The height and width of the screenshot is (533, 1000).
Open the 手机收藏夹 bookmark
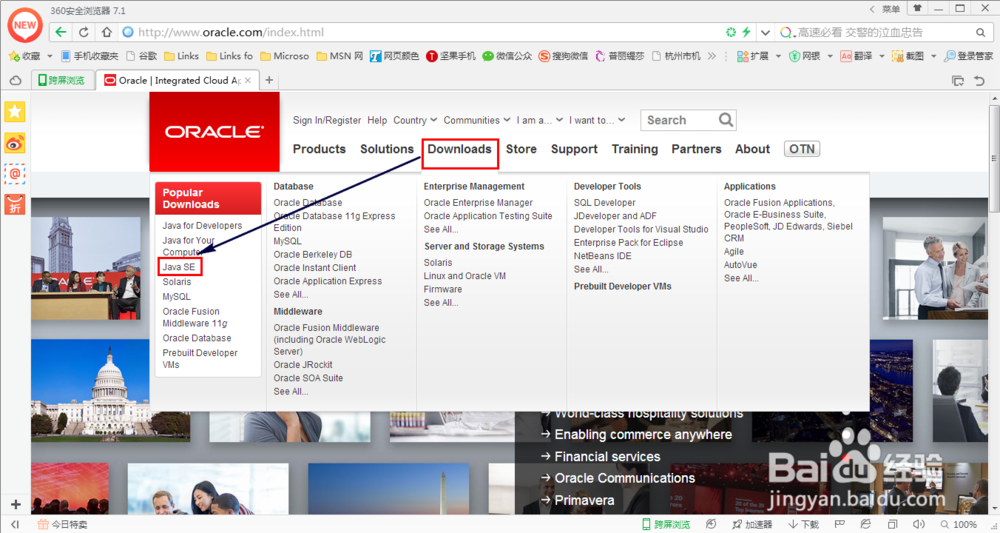pyautogui.click(x=89, y=56)
